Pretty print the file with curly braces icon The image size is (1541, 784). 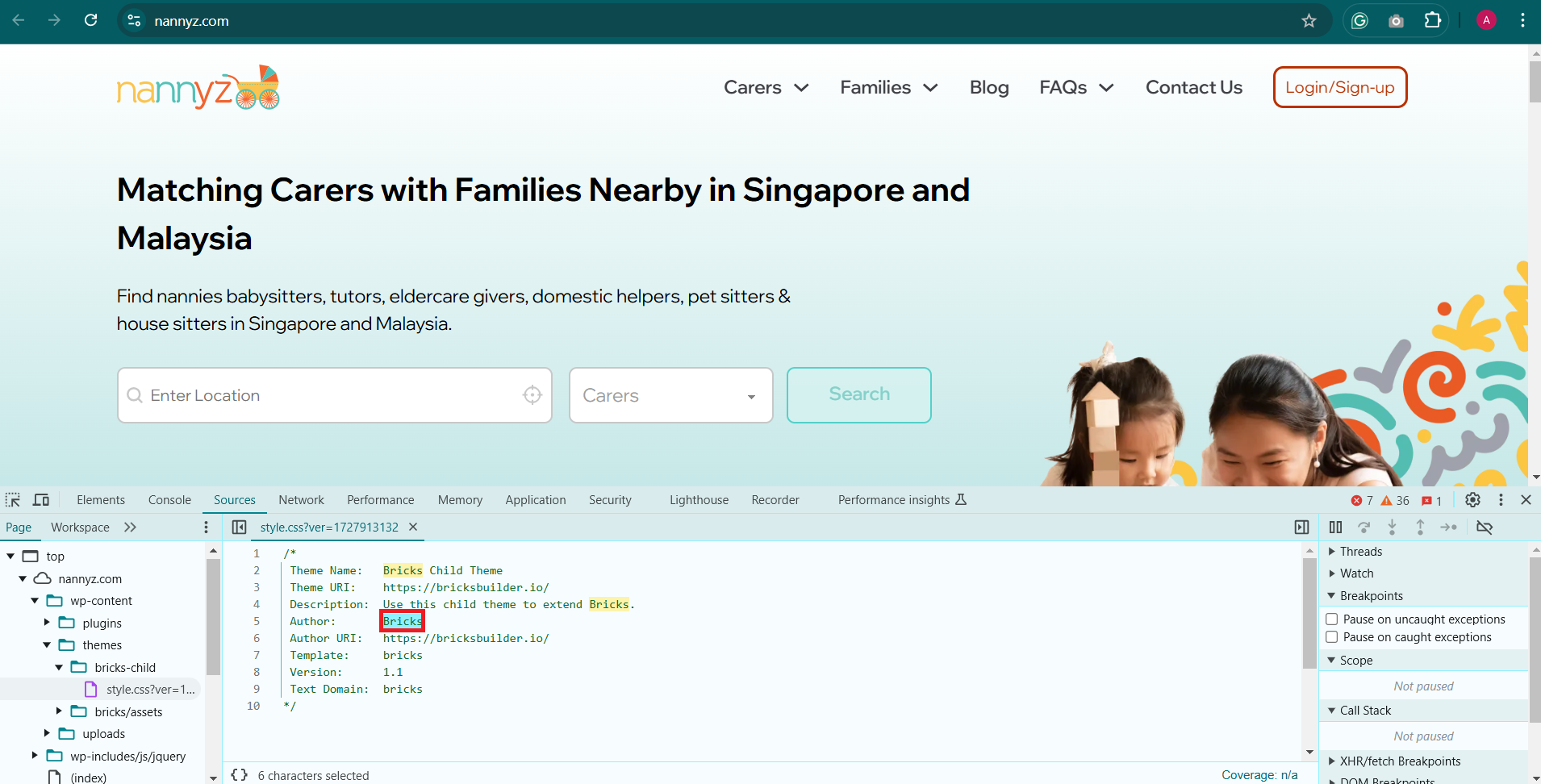coord(239,774)
